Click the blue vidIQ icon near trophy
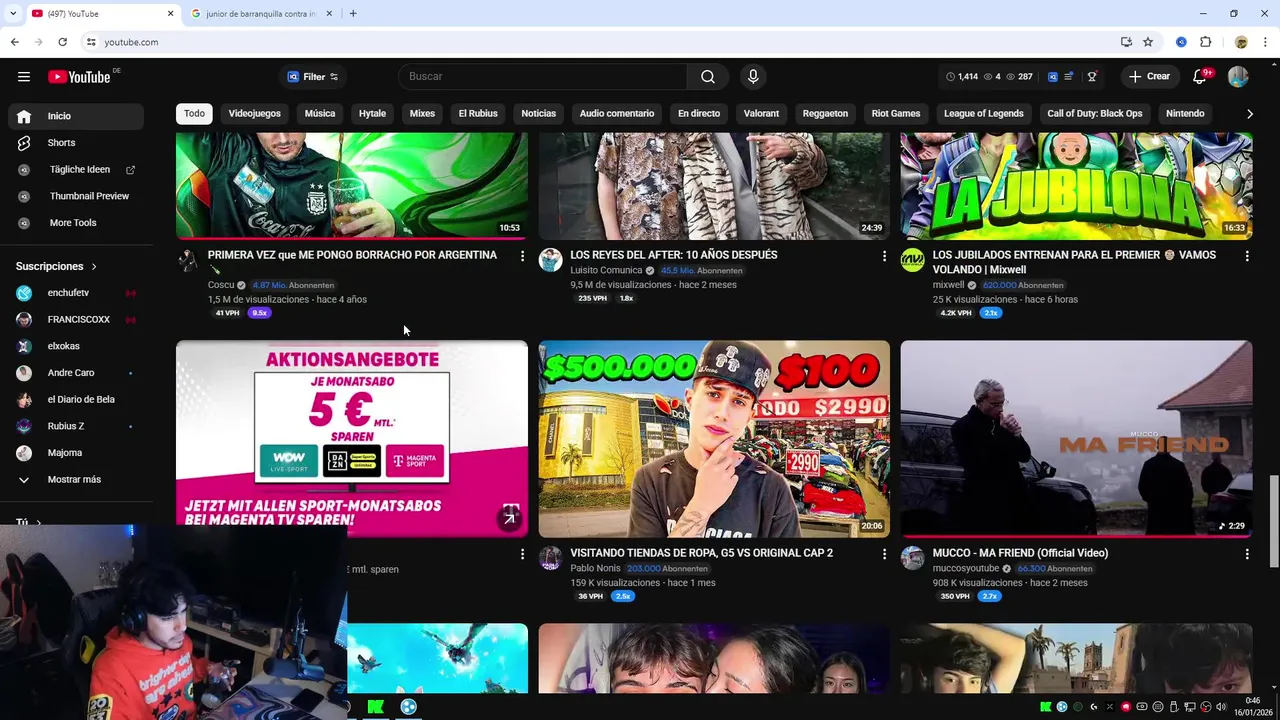The image size is (1280, 720). 1052,77
